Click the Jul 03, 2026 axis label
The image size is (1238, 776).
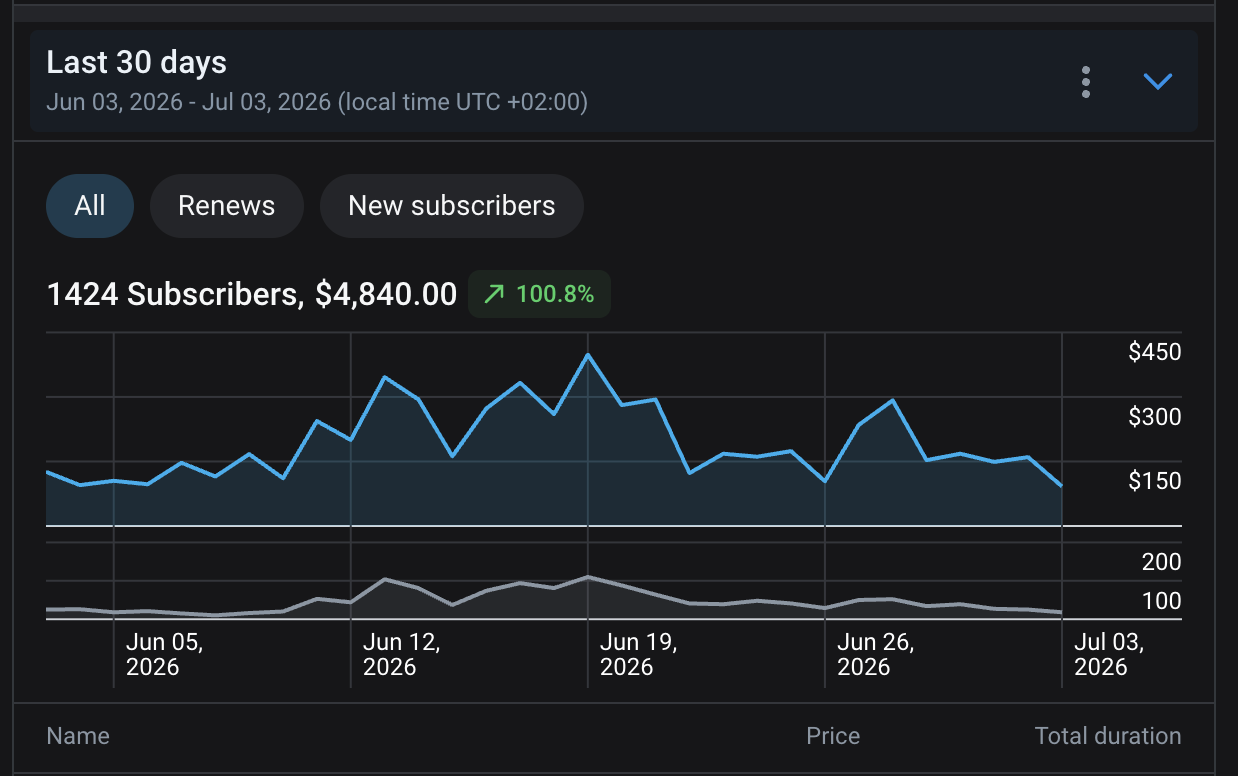(1109, 654)
